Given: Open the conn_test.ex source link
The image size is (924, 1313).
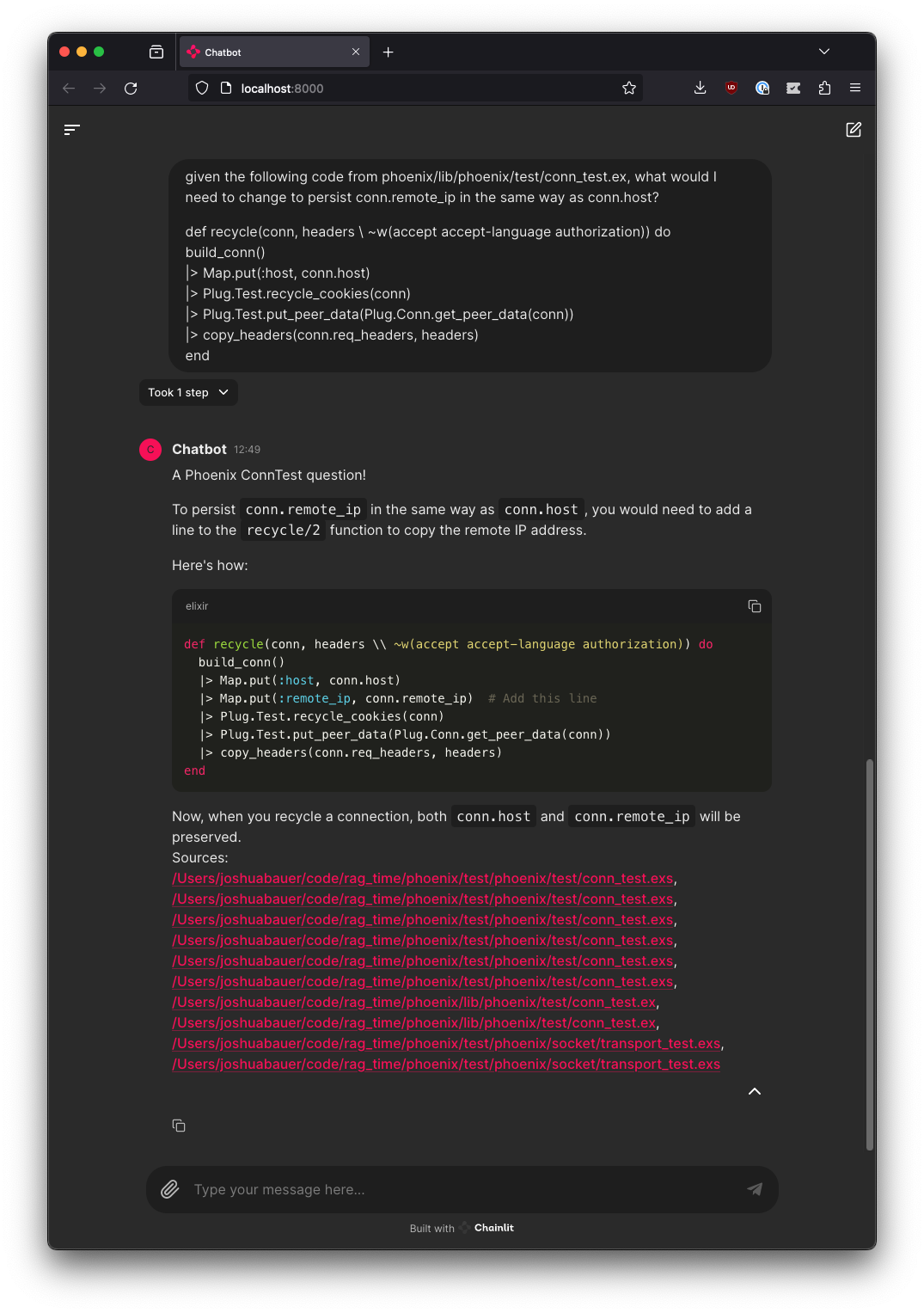Looking at the screenshot, I should (413, 1002).
